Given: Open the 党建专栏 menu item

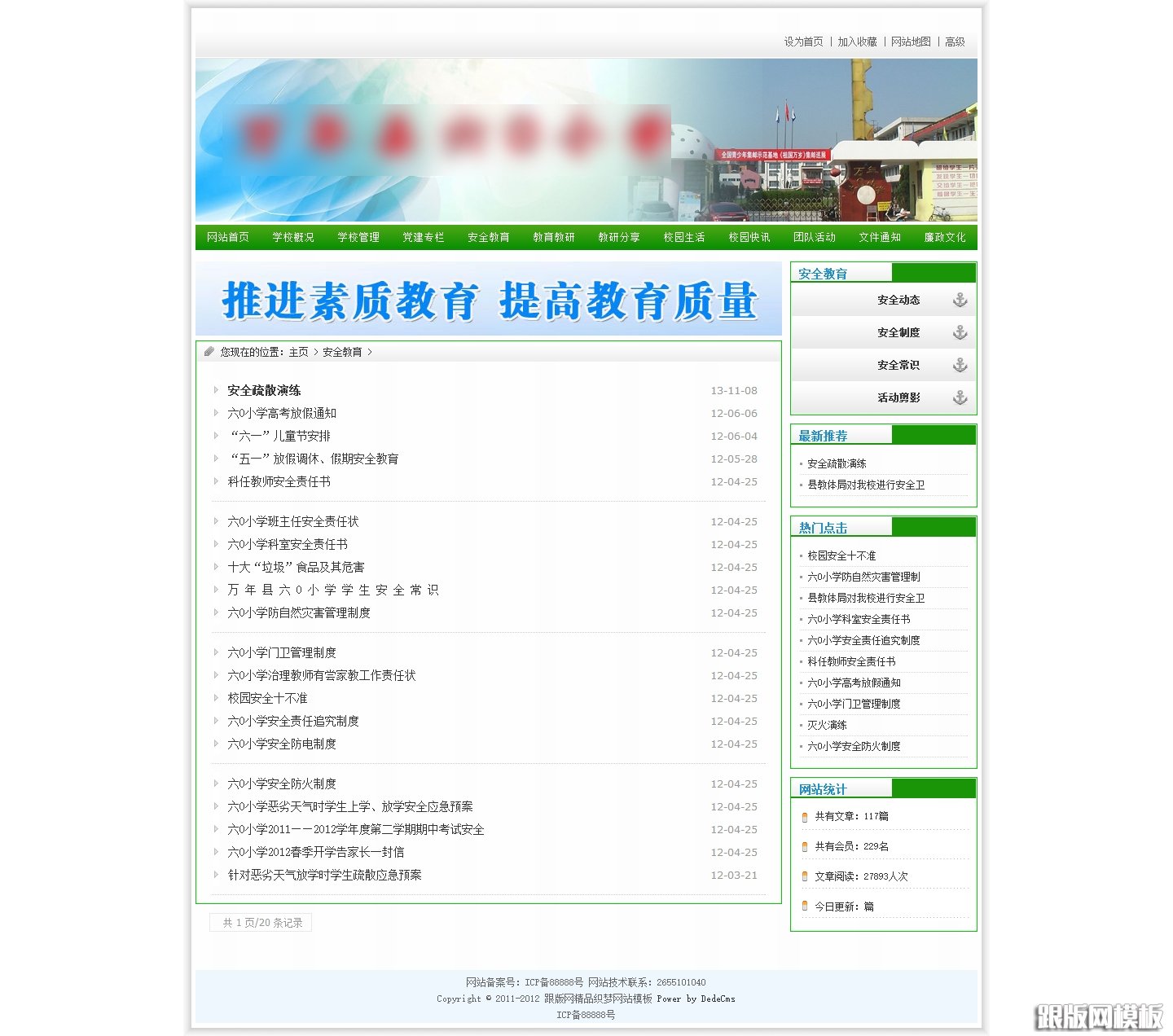Looking at the screenshot, I should (424, 237).
